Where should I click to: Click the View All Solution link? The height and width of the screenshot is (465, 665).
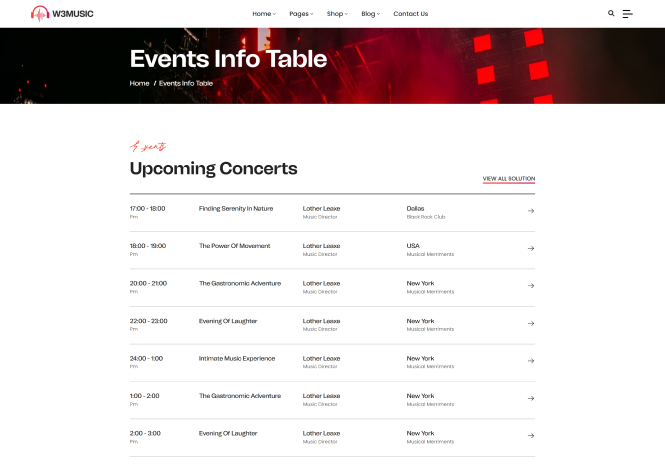[508, 179]
